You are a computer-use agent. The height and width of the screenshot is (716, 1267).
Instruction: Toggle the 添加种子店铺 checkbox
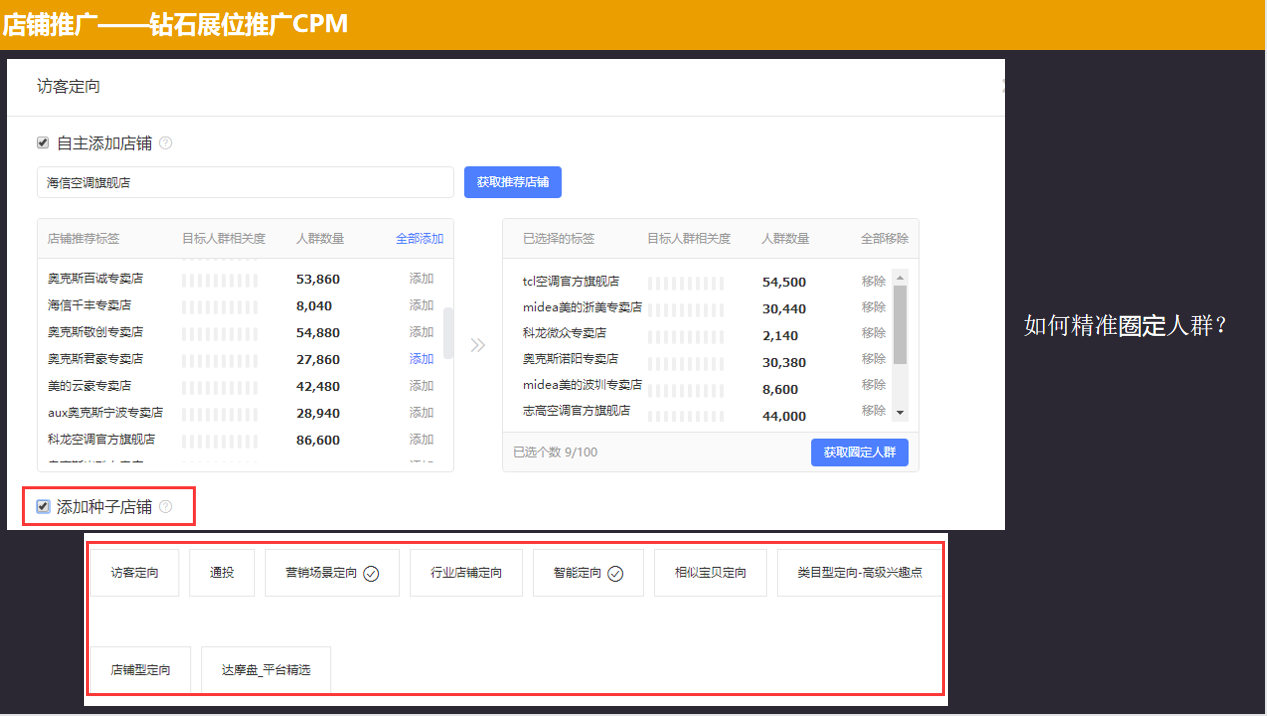click(x=43, y=507)
